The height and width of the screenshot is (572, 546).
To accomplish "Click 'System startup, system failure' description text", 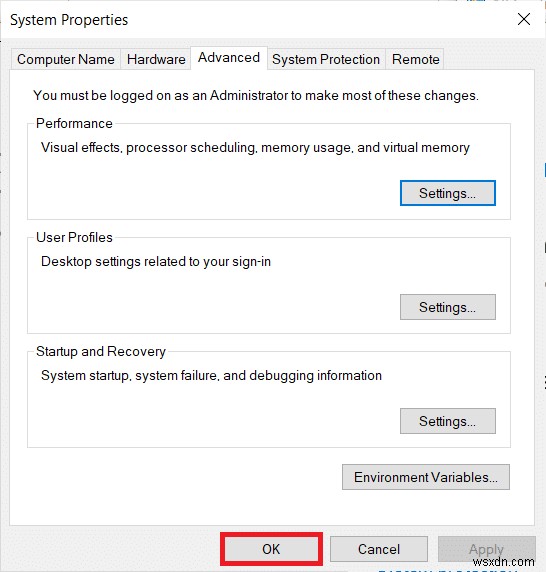I will [x=211, y=376].
